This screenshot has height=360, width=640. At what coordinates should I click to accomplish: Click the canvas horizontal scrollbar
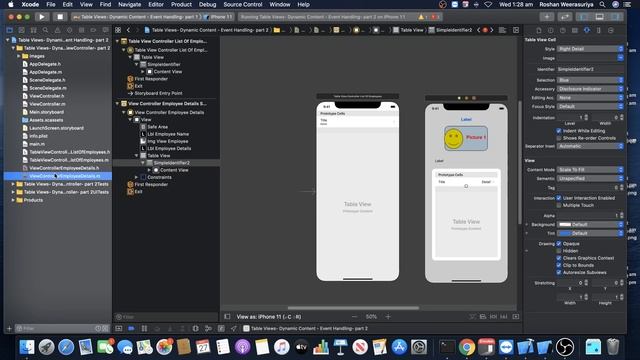(x=353, y=308)
